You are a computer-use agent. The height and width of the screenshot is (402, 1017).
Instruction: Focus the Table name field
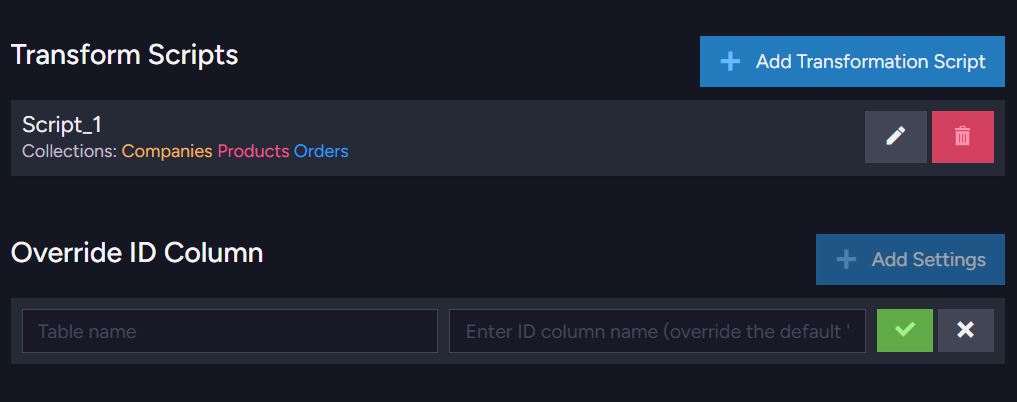[x=230, y=331]
